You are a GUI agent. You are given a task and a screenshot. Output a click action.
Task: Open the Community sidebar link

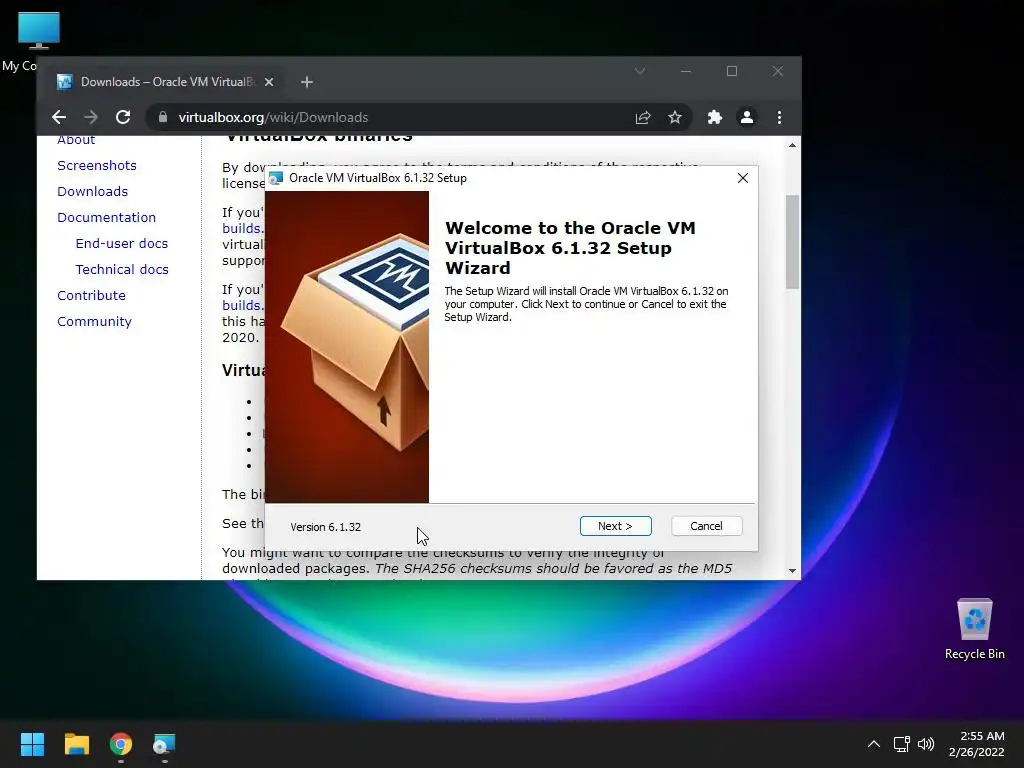pos(95,321)
